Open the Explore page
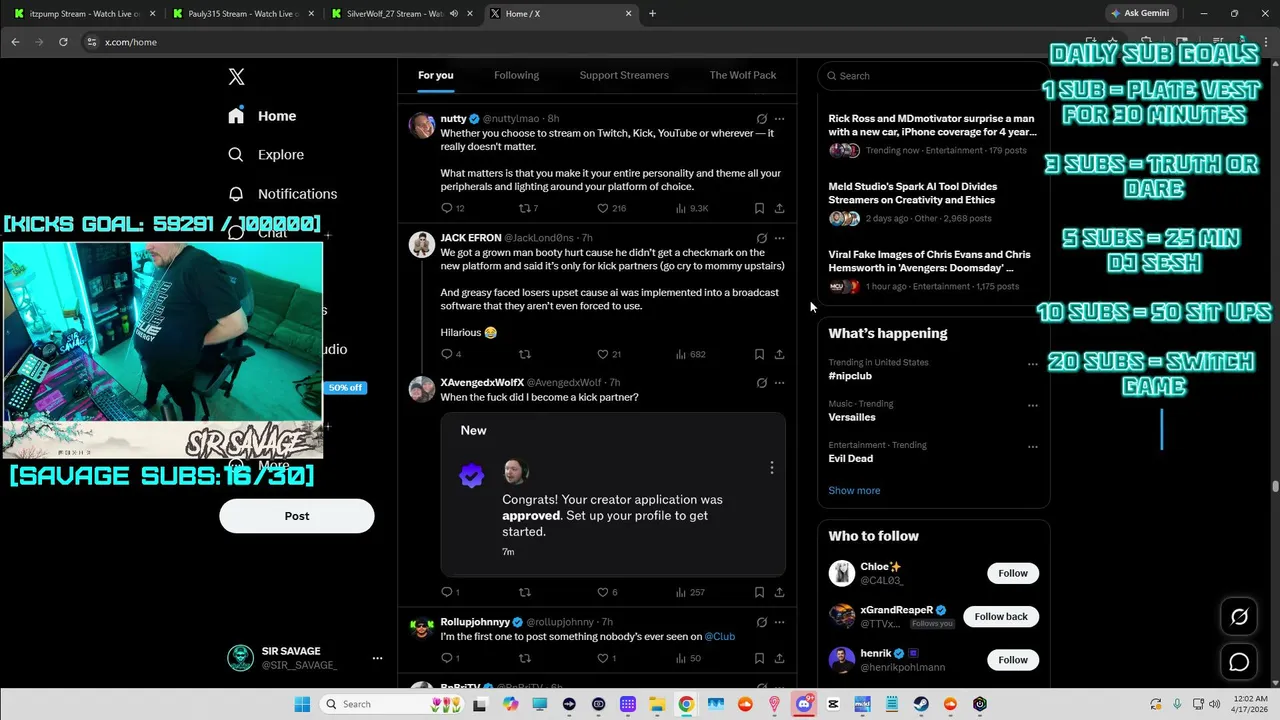Viewport: 1280px width, 720px height. coord(266,155)
